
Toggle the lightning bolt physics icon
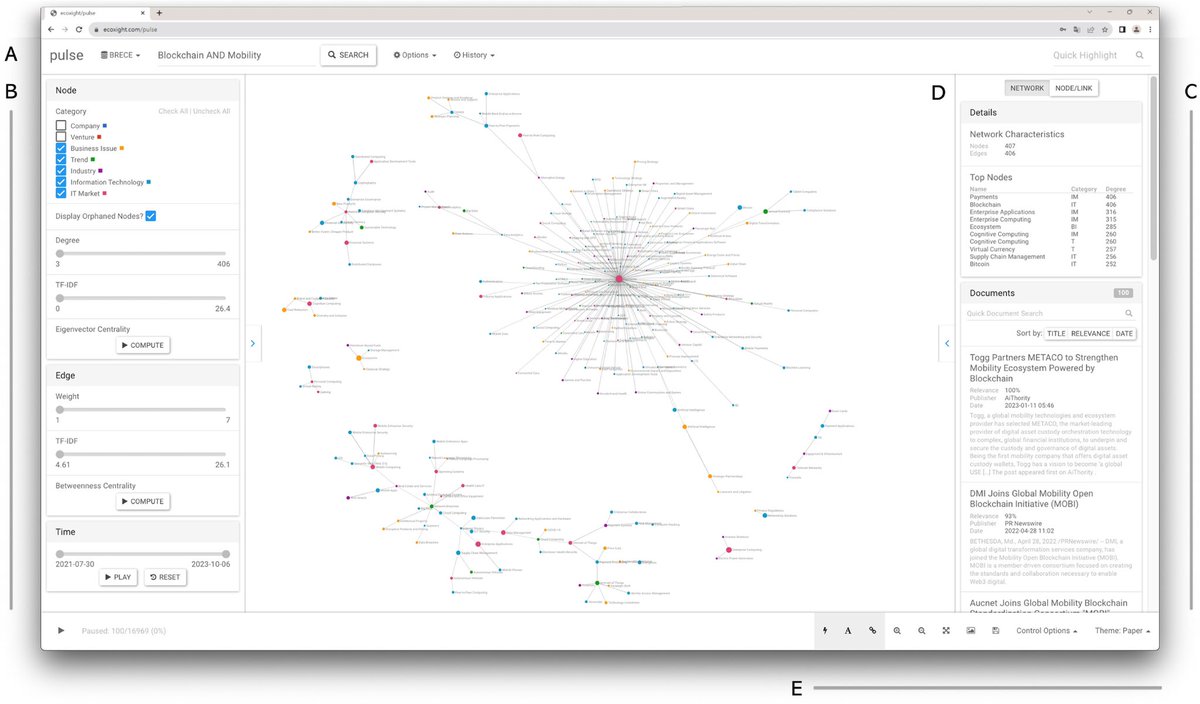pyautogui.click(x=825, y=631)
